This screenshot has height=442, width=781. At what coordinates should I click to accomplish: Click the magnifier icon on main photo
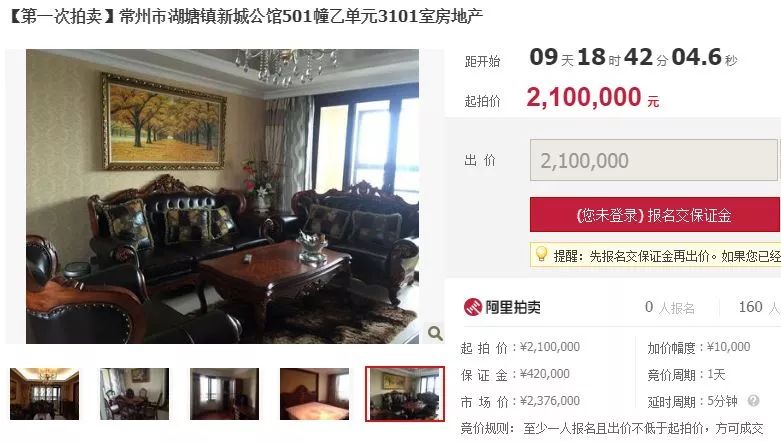(435, 333)
